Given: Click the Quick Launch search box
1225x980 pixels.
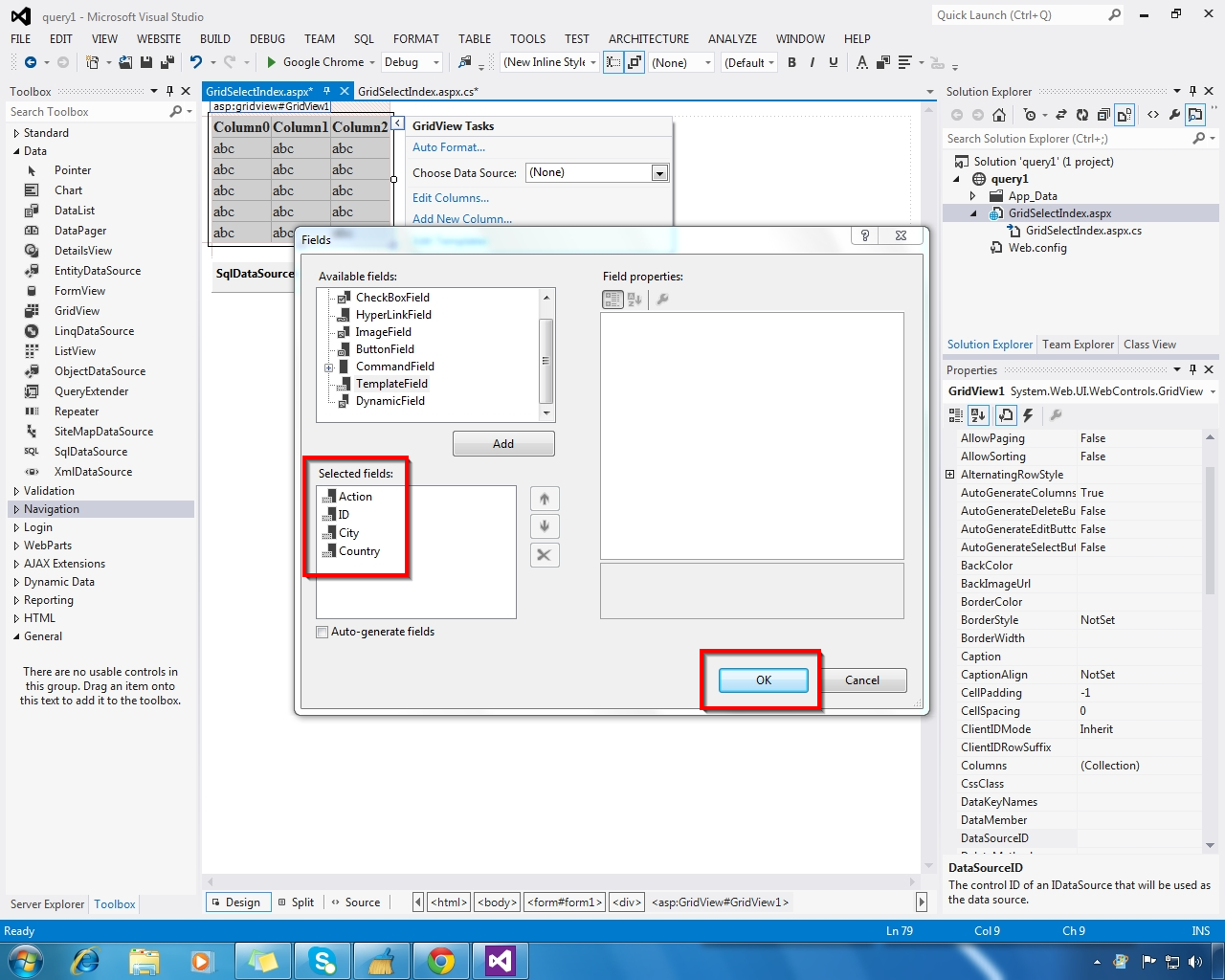Looking at the screenshot, I should tap(1014, 15).
